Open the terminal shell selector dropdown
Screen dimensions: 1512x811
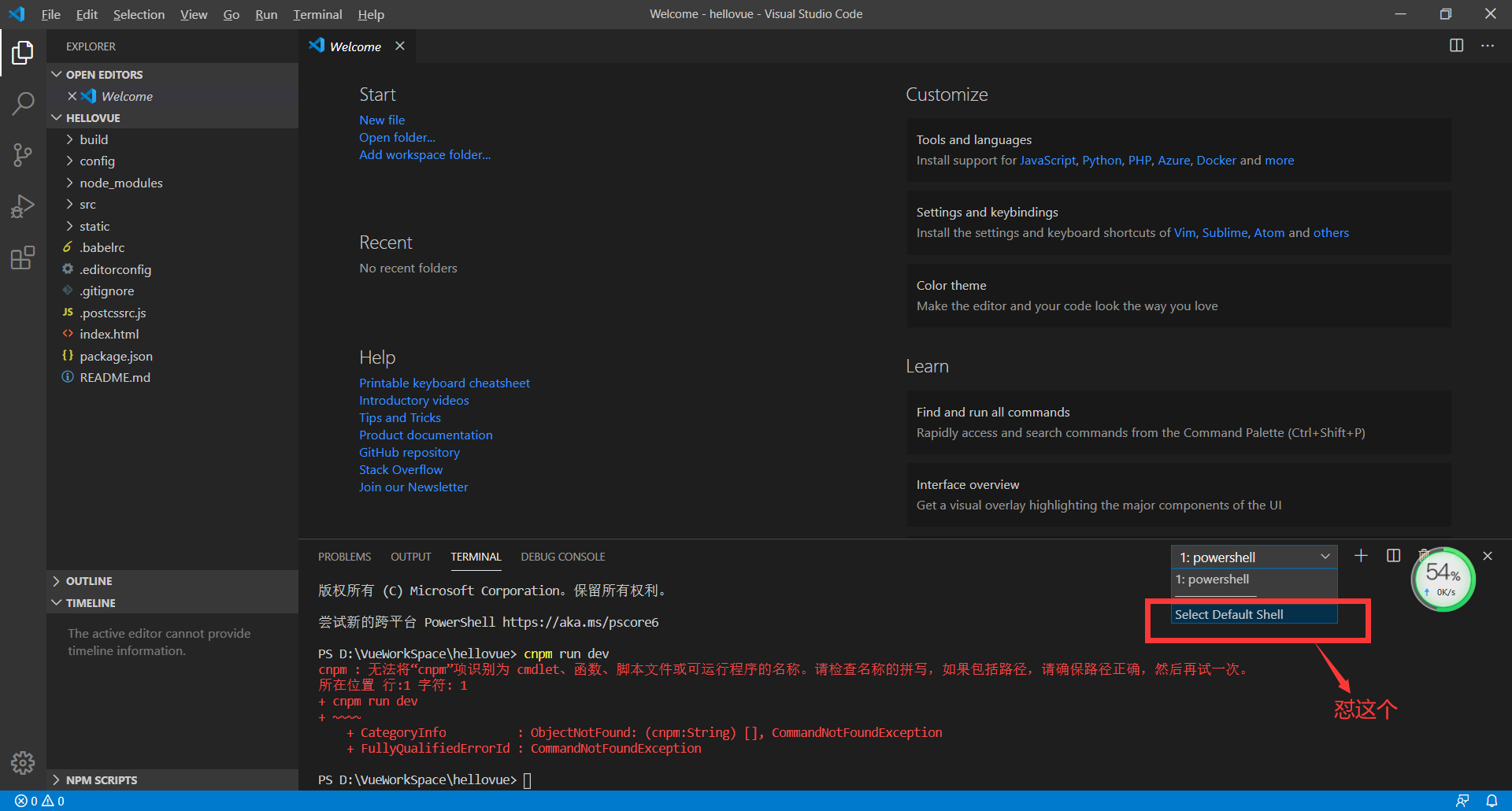(x=1254, y=557)
